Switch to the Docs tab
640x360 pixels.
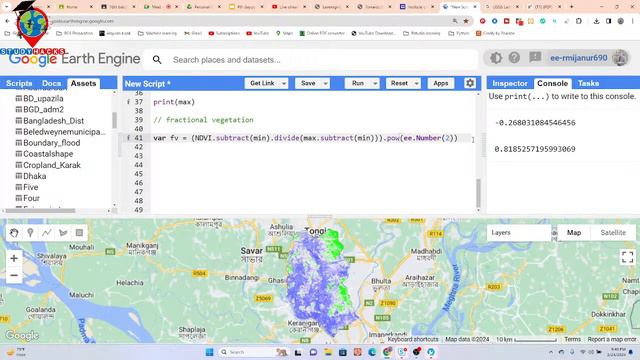51,83
